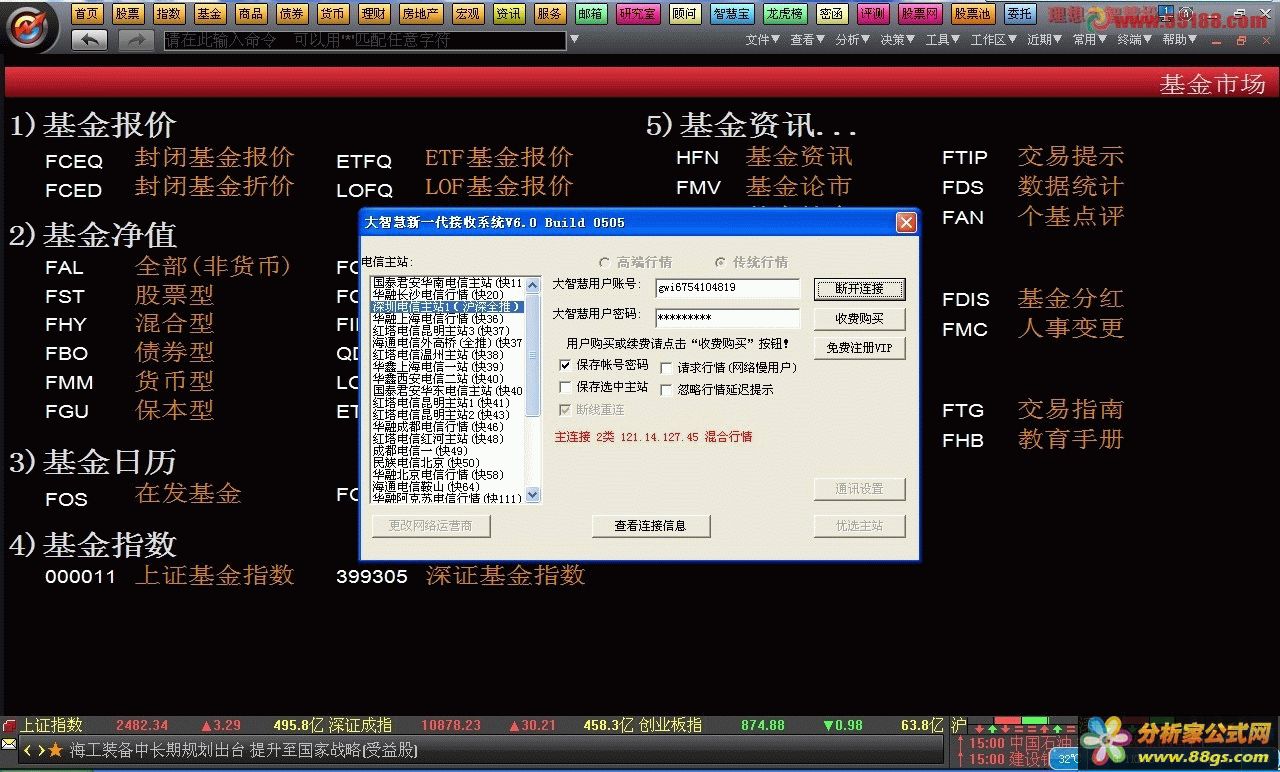
Task: Open the 邮箱 toolbar button
Action: click(x=591, y=13)
